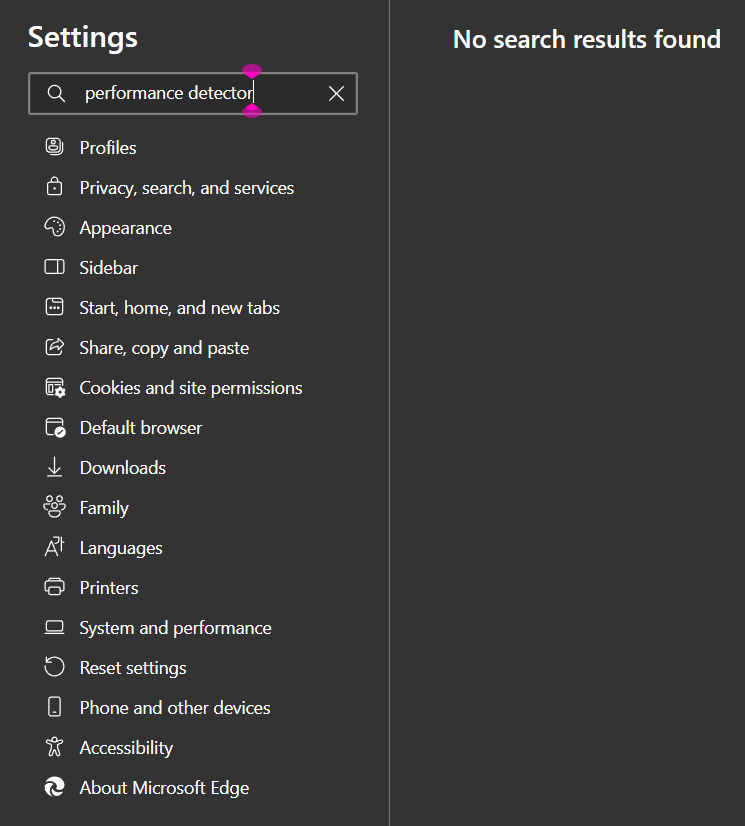Click the Settings heading text
This screenshot has height=826, width=745.
pos(83,38)
